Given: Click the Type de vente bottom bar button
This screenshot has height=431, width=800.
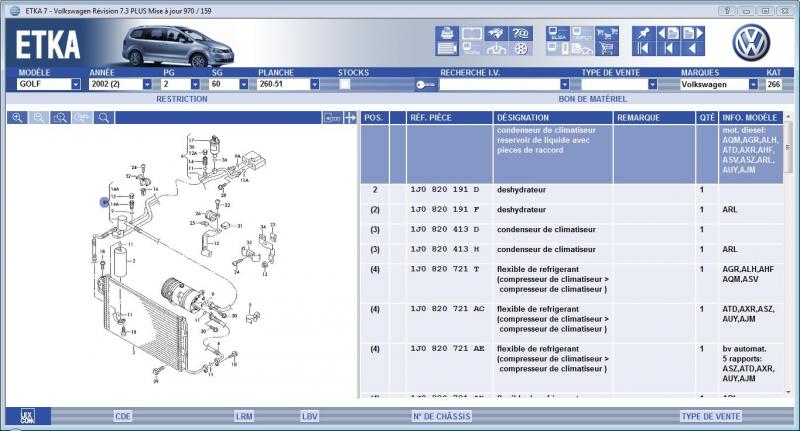Looking at the screenshot, I should click(711, 416).
